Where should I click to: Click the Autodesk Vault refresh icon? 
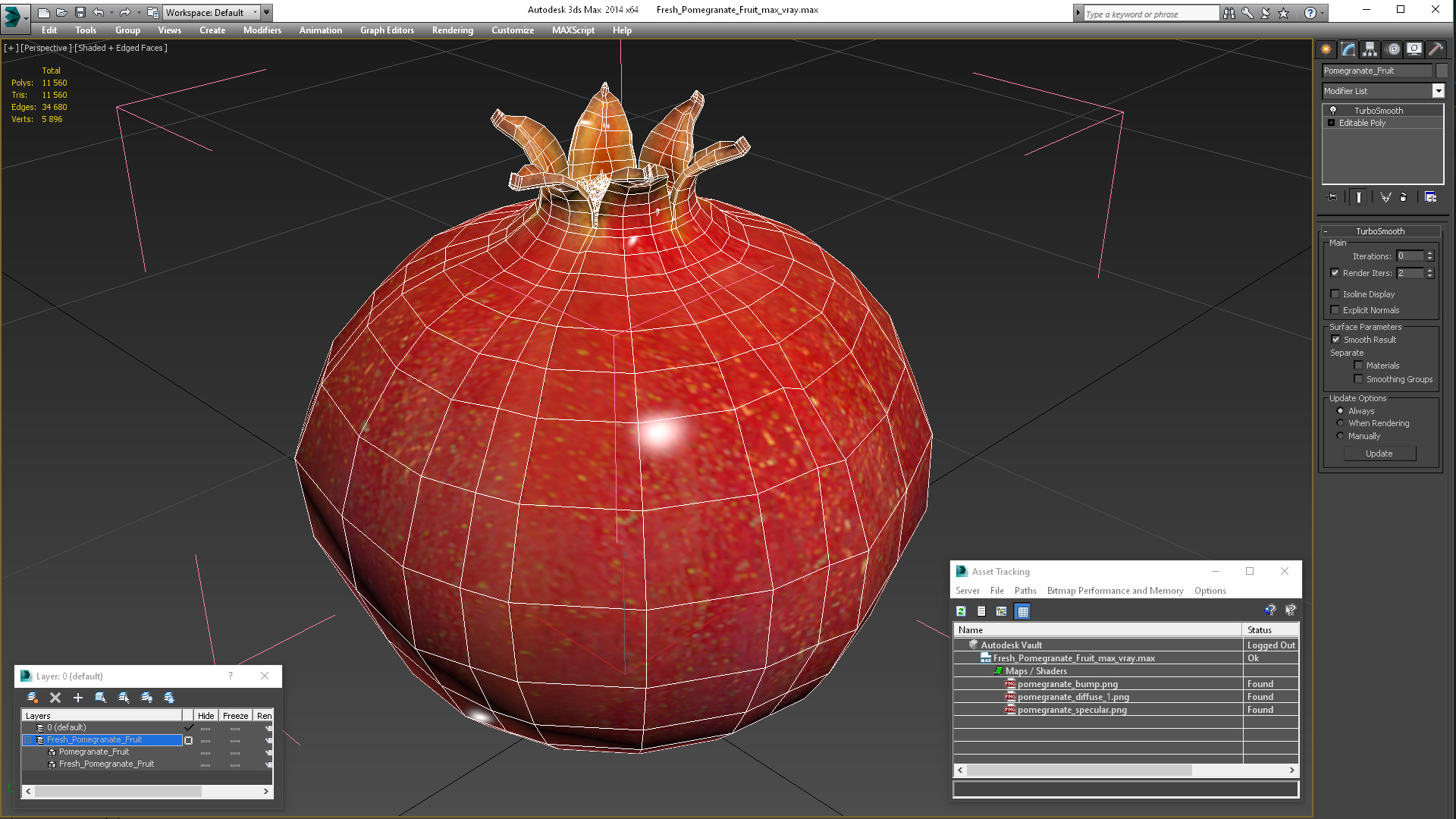[961, 611]
